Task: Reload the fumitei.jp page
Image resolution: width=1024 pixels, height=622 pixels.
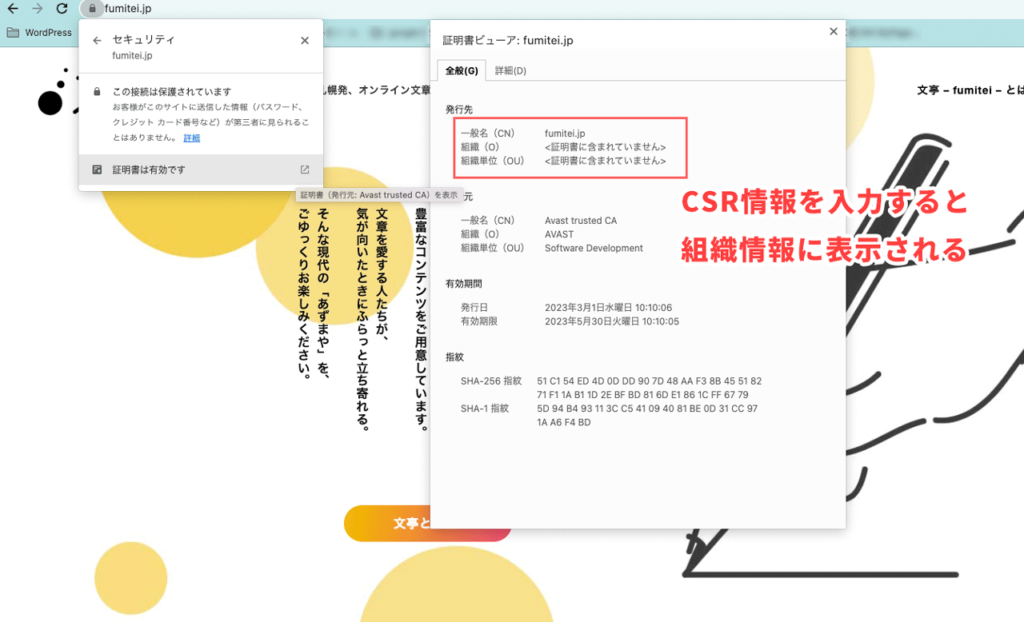Action: pyautogui.click(x=62, y=8)
